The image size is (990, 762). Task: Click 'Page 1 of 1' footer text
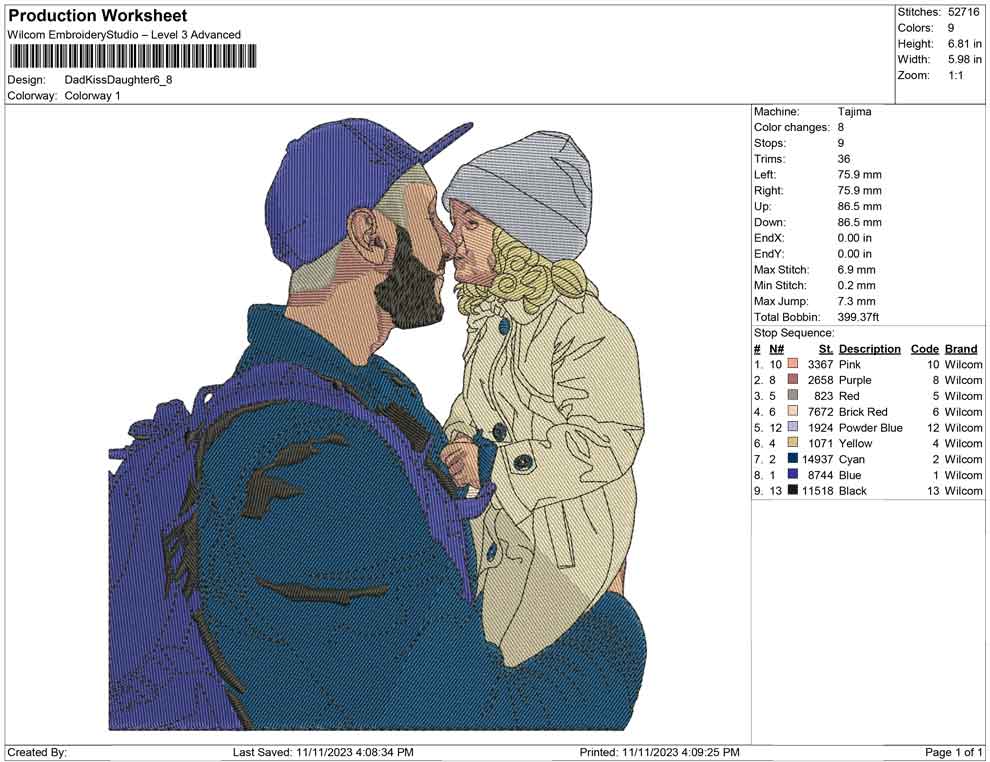(x=953, y=752)
